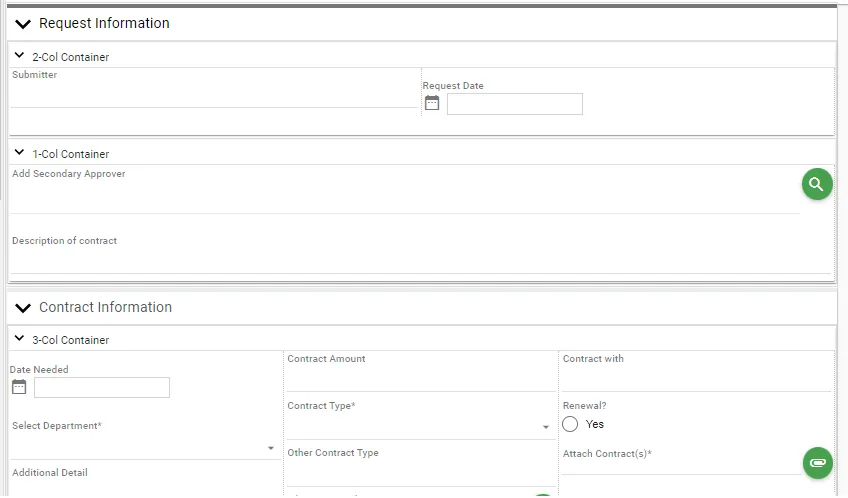The image size is (848, 498).
Task: Collapse the Contract Information section
Action: [x=23, y=308]
